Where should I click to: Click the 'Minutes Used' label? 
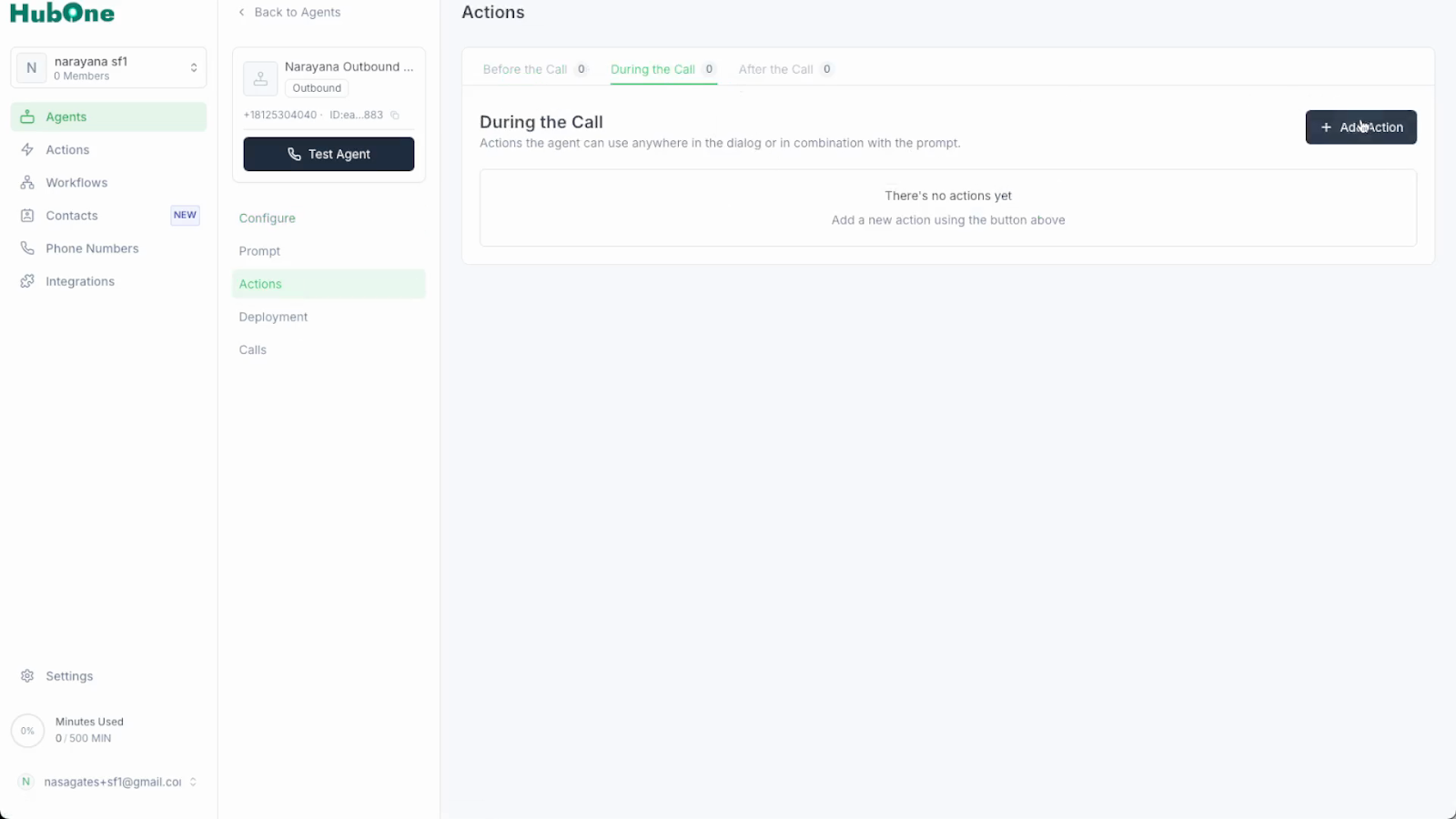tap(89, 722)
